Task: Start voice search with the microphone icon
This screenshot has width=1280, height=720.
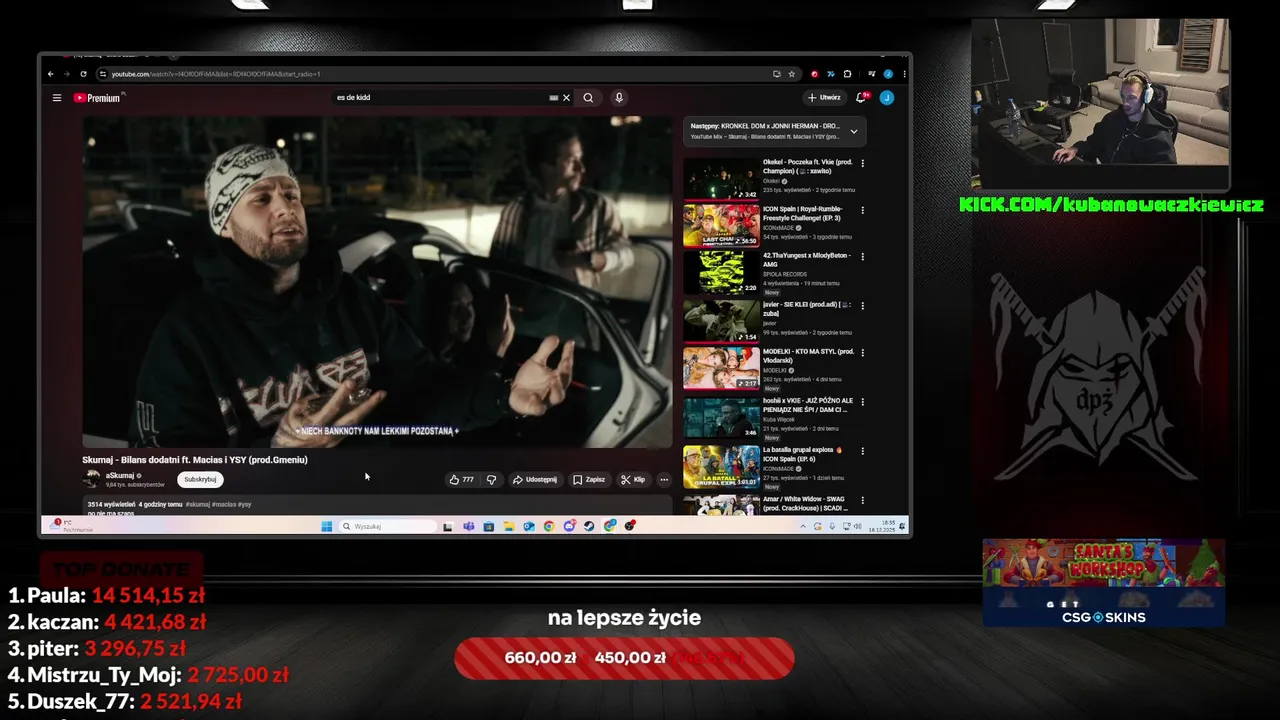Action: (619, 98)
